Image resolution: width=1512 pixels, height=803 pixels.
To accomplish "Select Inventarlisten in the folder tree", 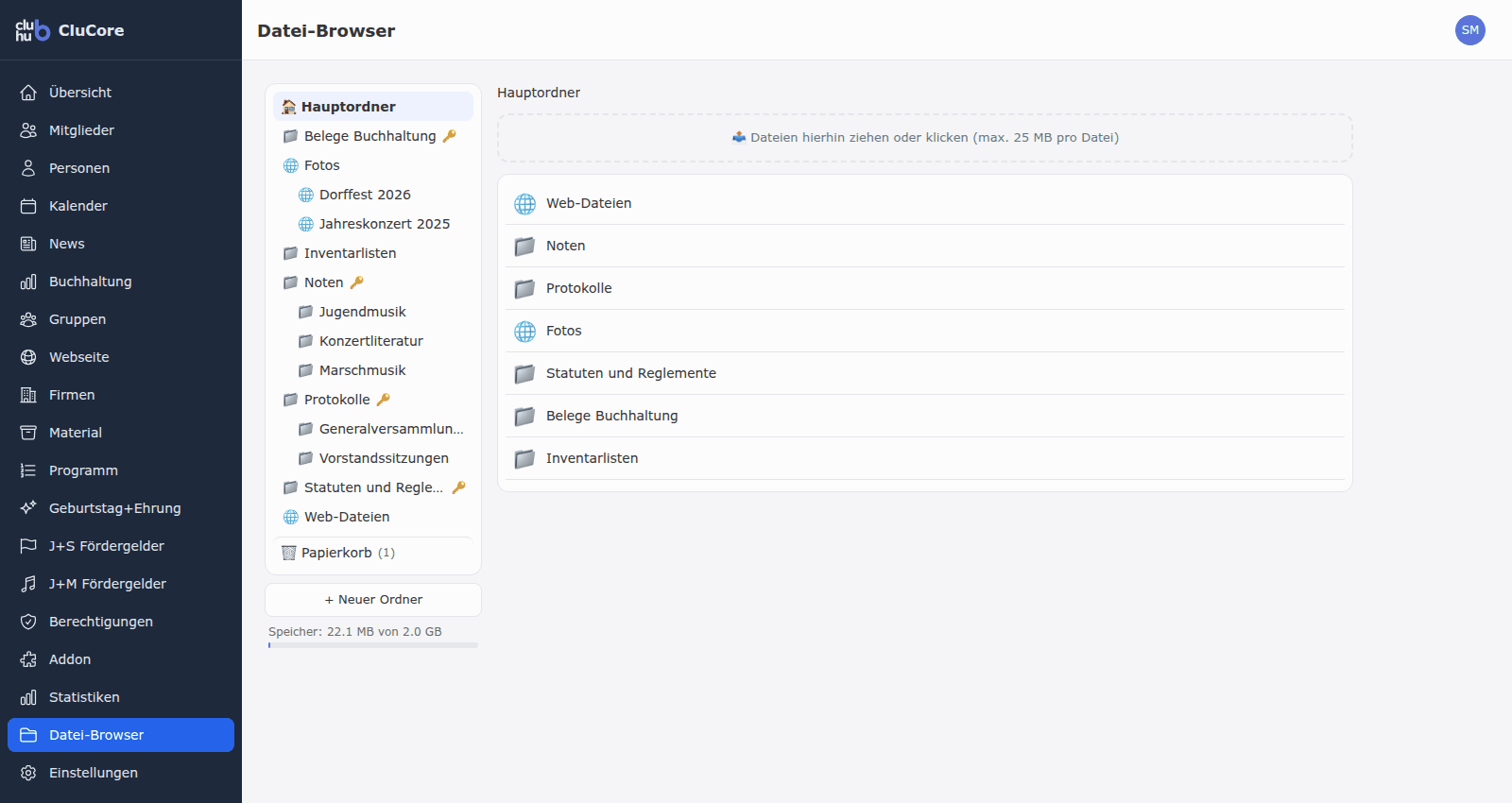I will point(373,253).
